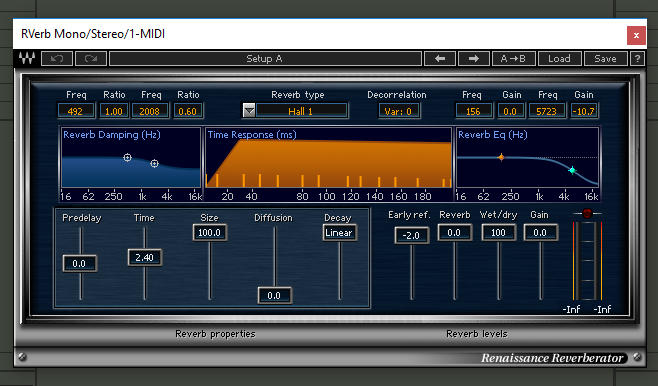Click the Diffusion slider handle showing 0.0
The height and width of the screenshot is (386, 658).
274,295
